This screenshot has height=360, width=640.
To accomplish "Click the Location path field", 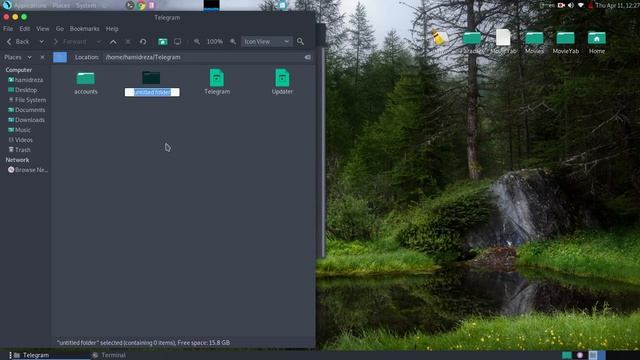I will click(204, 58).
